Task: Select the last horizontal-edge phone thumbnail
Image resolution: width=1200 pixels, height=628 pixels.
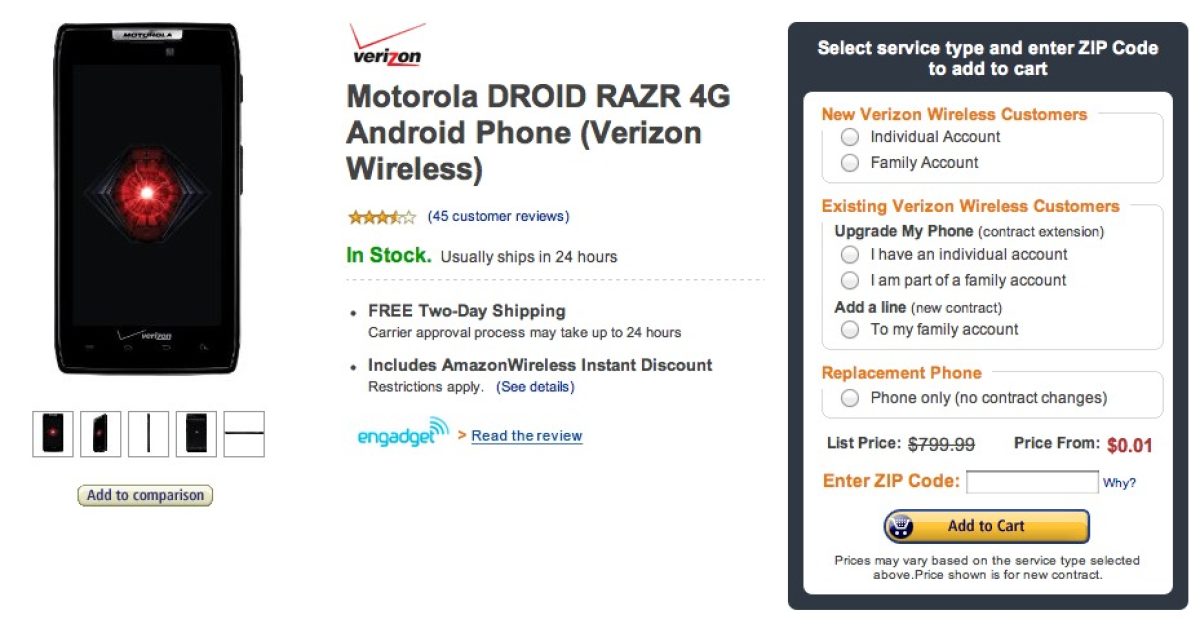Action: coord(244,433)
